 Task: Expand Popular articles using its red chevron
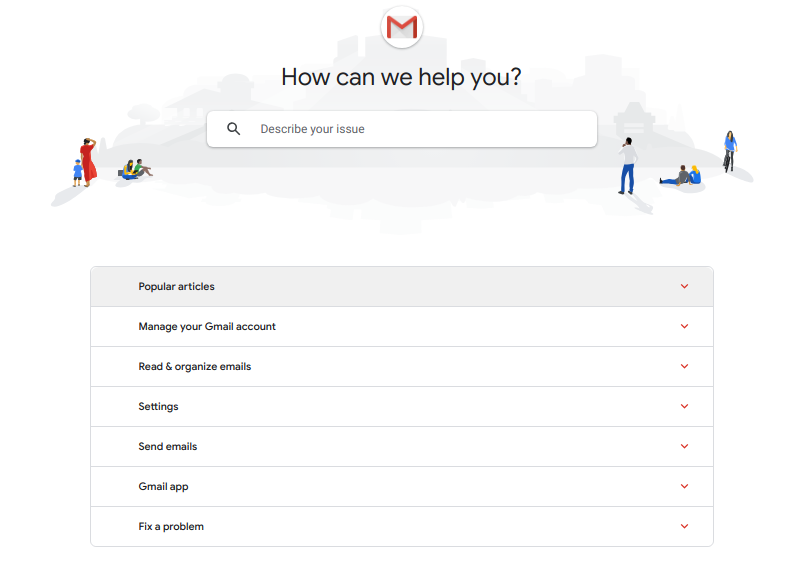[684, 286]
